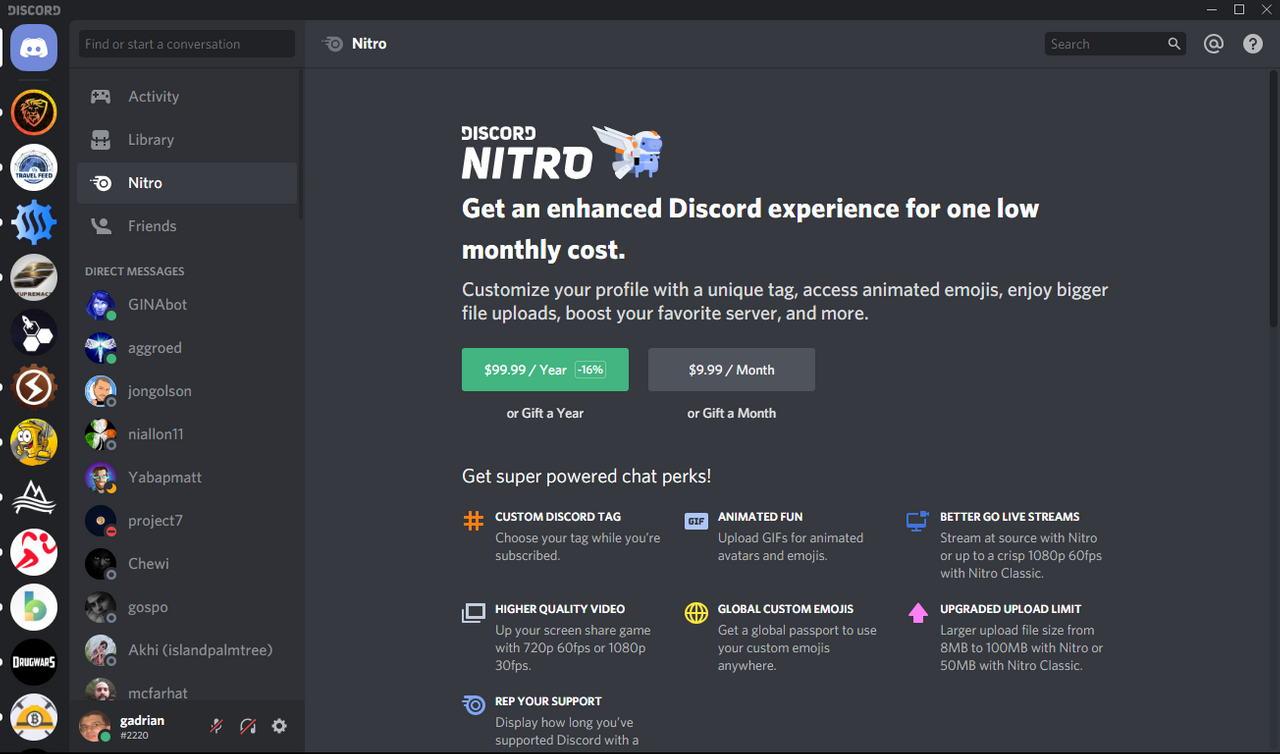Open direct message with GINAbot

pos(187,305)
